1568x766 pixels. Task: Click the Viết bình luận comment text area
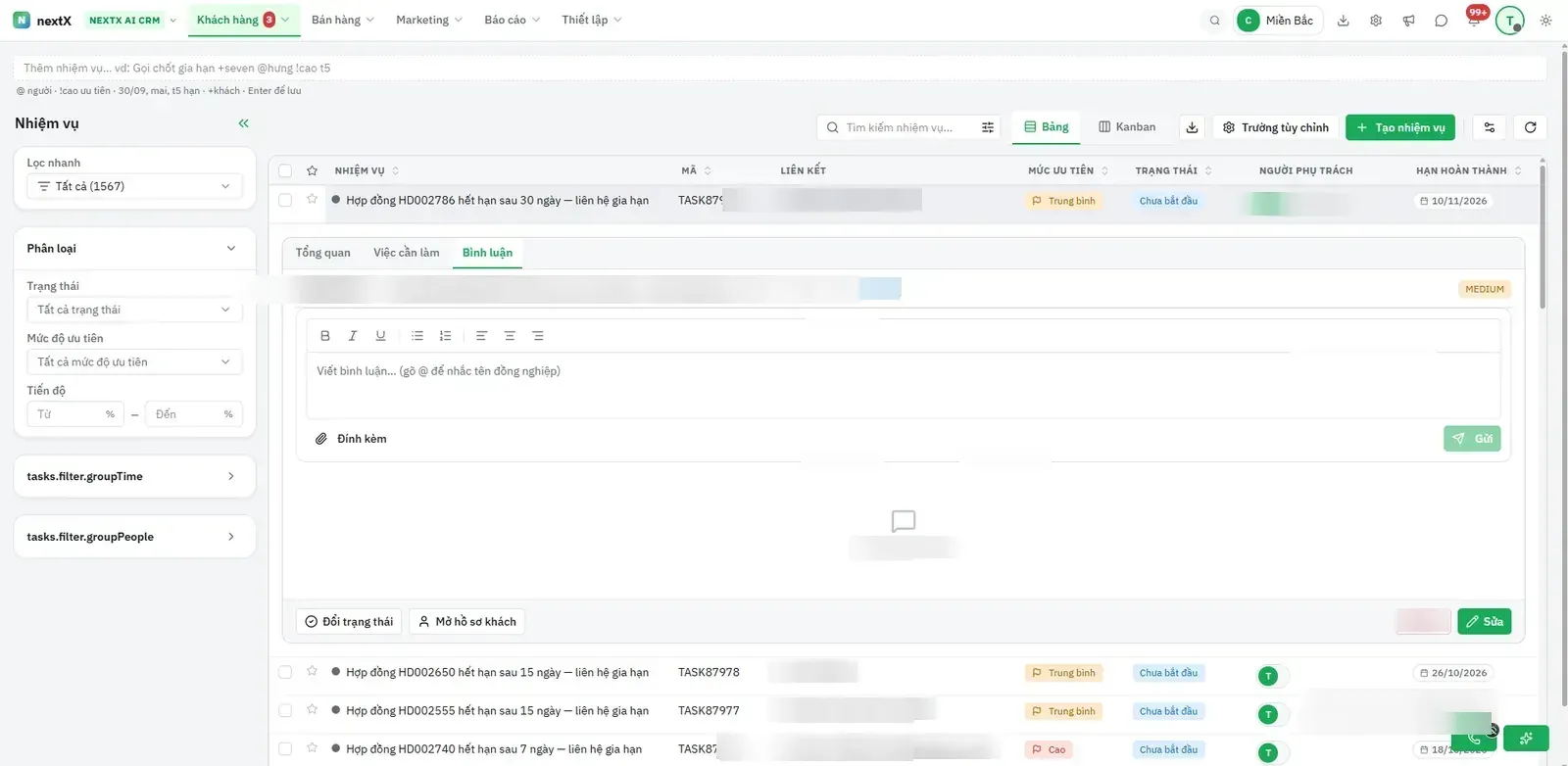(903, 385)
